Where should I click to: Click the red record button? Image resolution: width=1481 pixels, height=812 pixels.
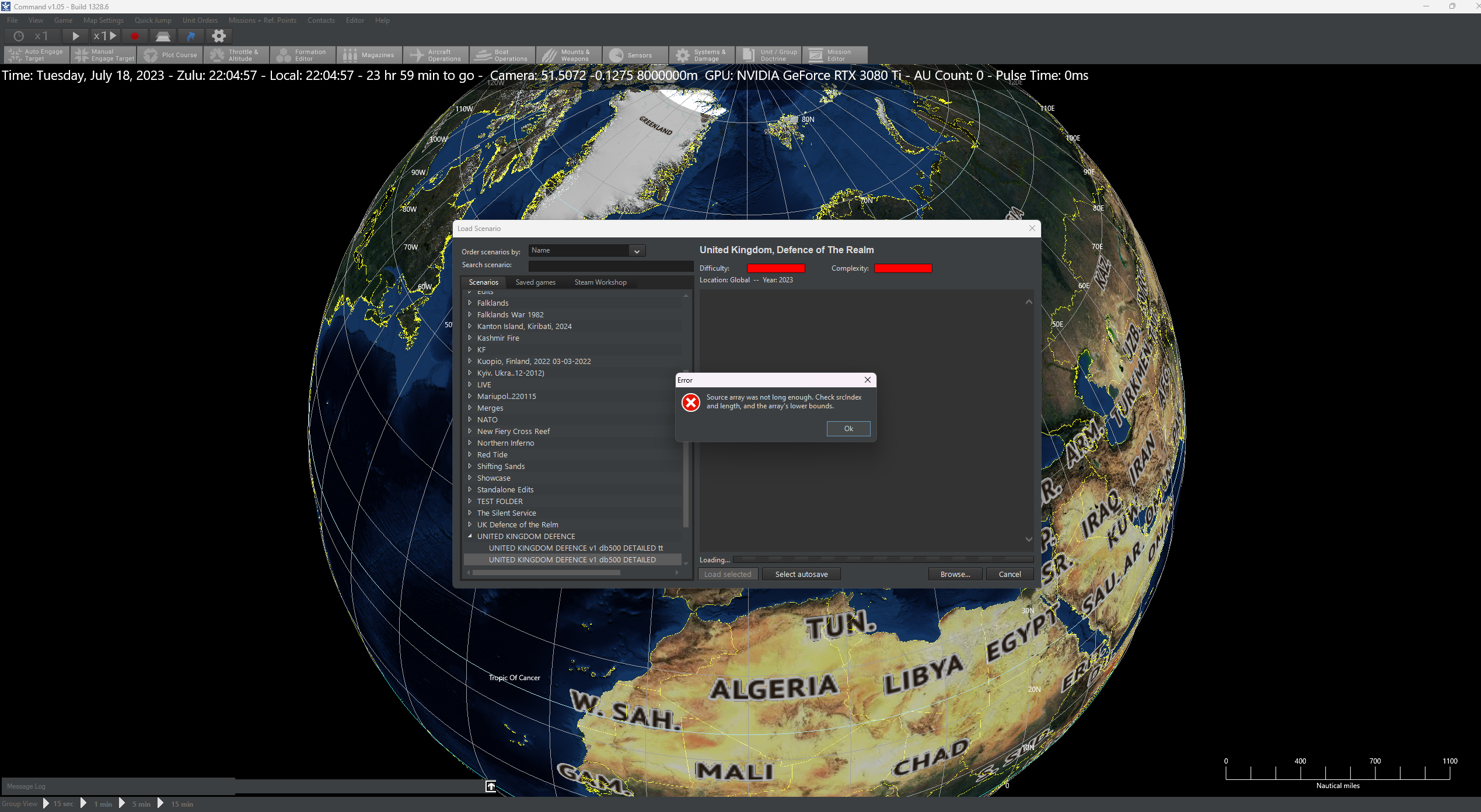click(x=135, y=36)
